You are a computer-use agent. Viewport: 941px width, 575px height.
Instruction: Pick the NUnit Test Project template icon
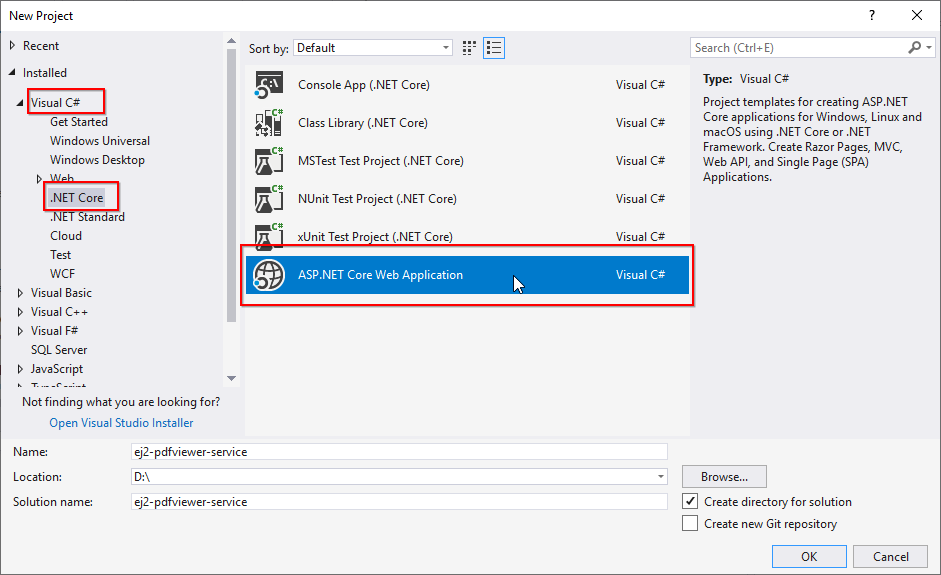[269, 199]
